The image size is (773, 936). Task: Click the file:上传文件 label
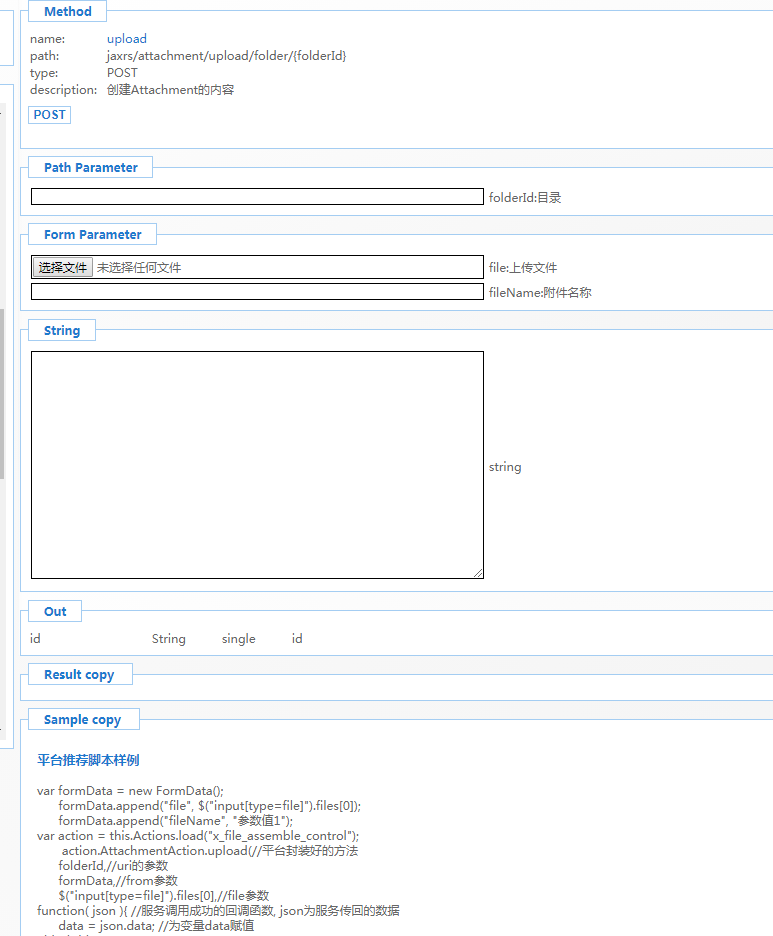tap(523, 267)
